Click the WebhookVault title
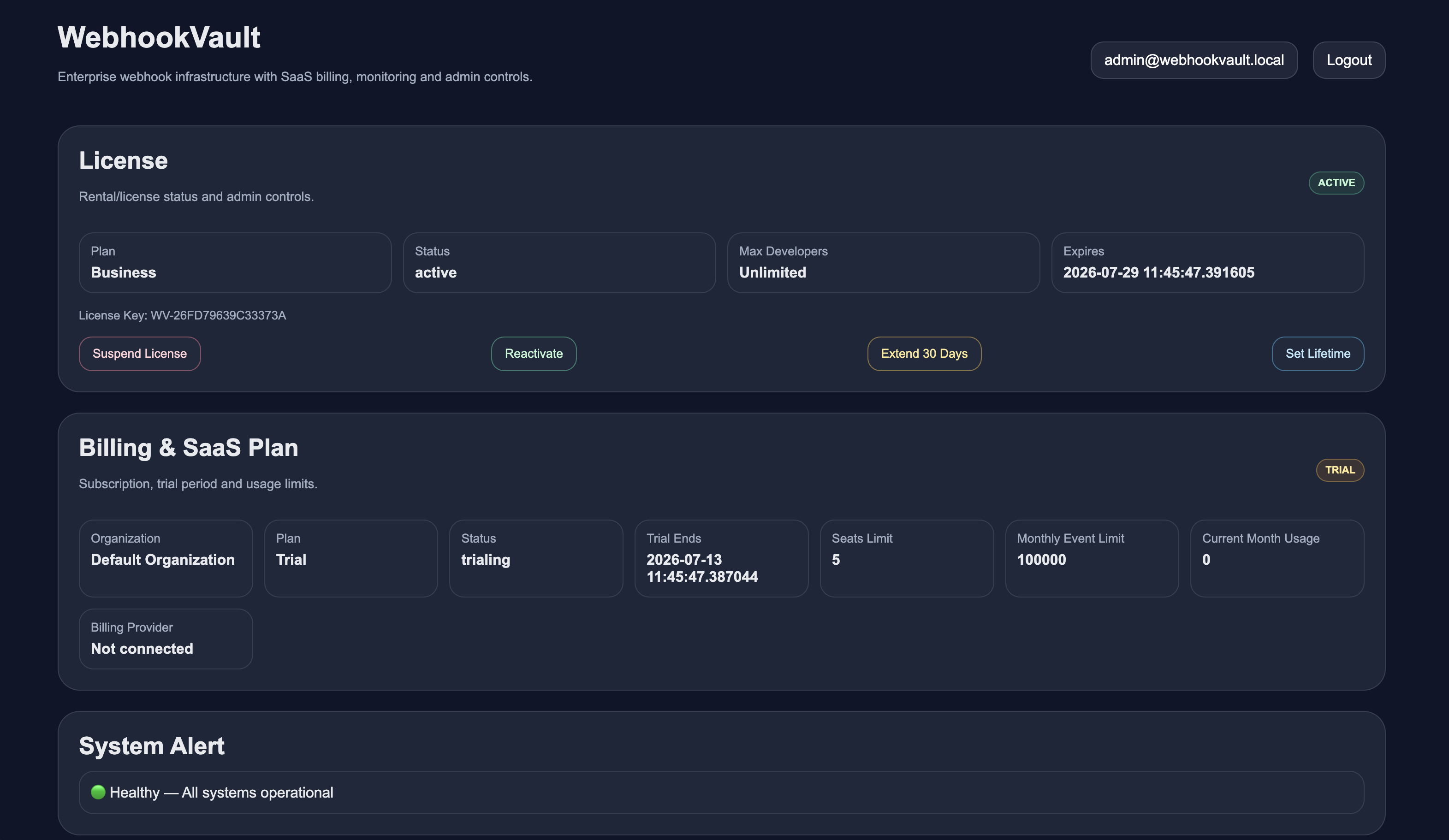 coord(159,37)
